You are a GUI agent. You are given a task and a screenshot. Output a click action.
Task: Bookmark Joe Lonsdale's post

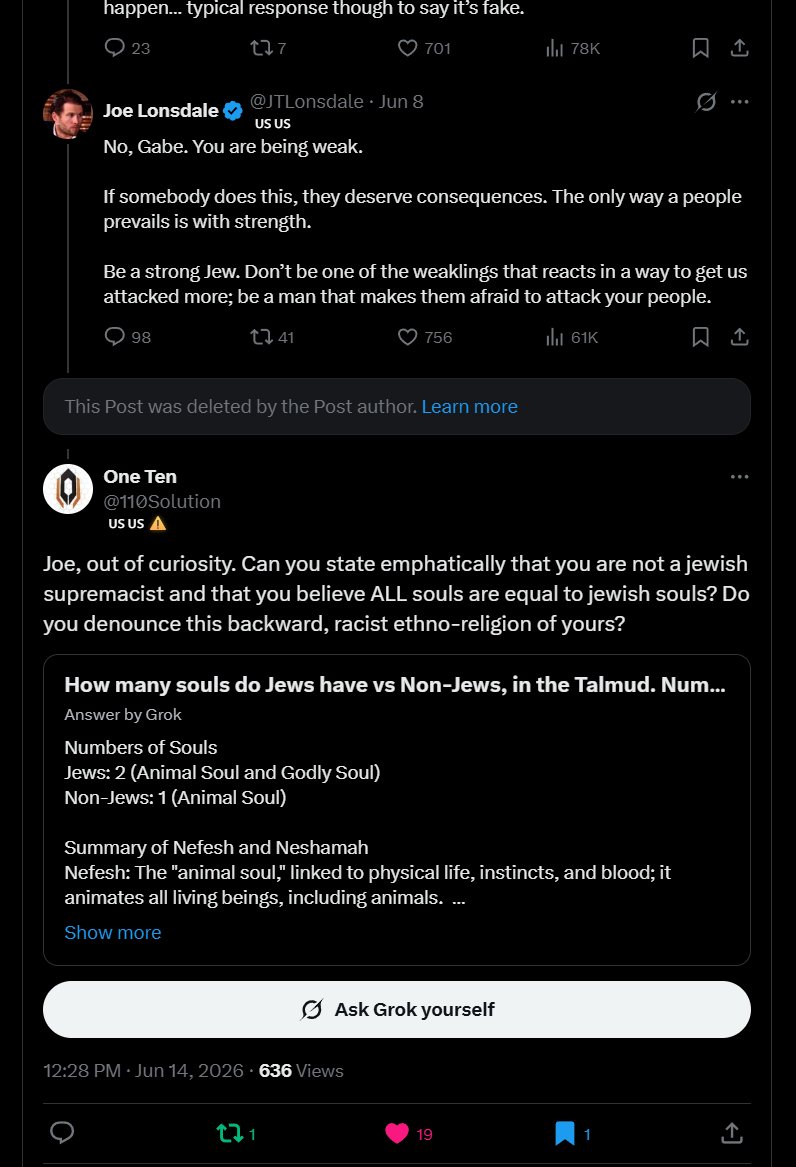coord(700,337)
